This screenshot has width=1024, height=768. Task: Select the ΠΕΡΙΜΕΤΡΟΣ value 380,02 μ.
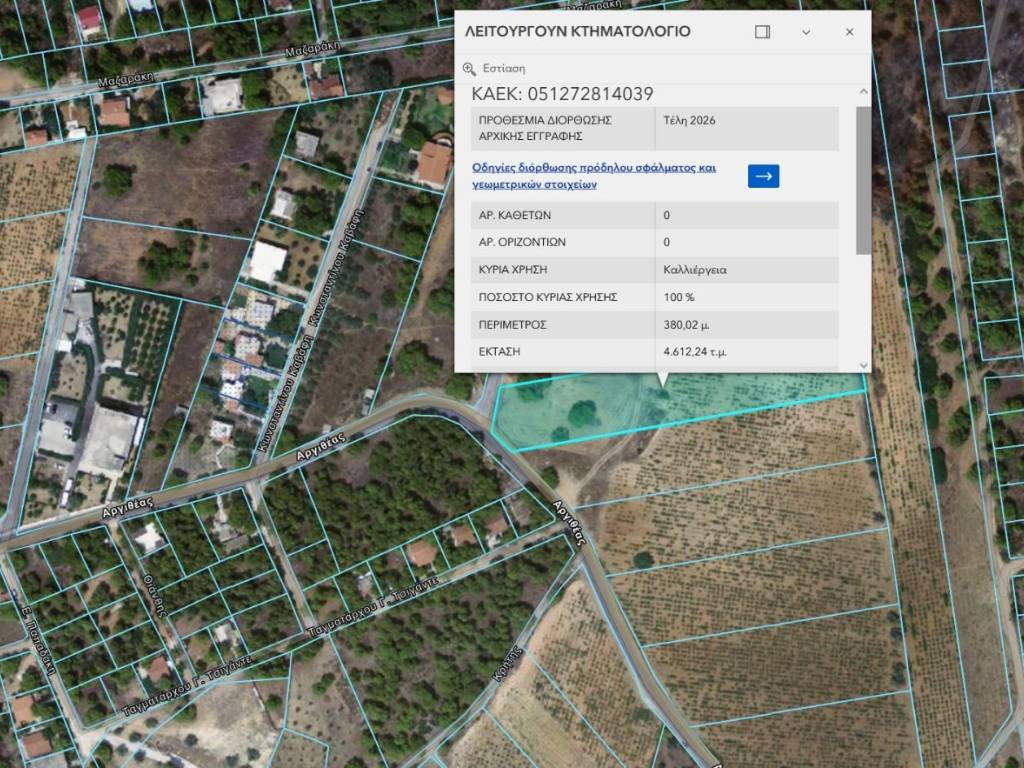click(690, 325)
